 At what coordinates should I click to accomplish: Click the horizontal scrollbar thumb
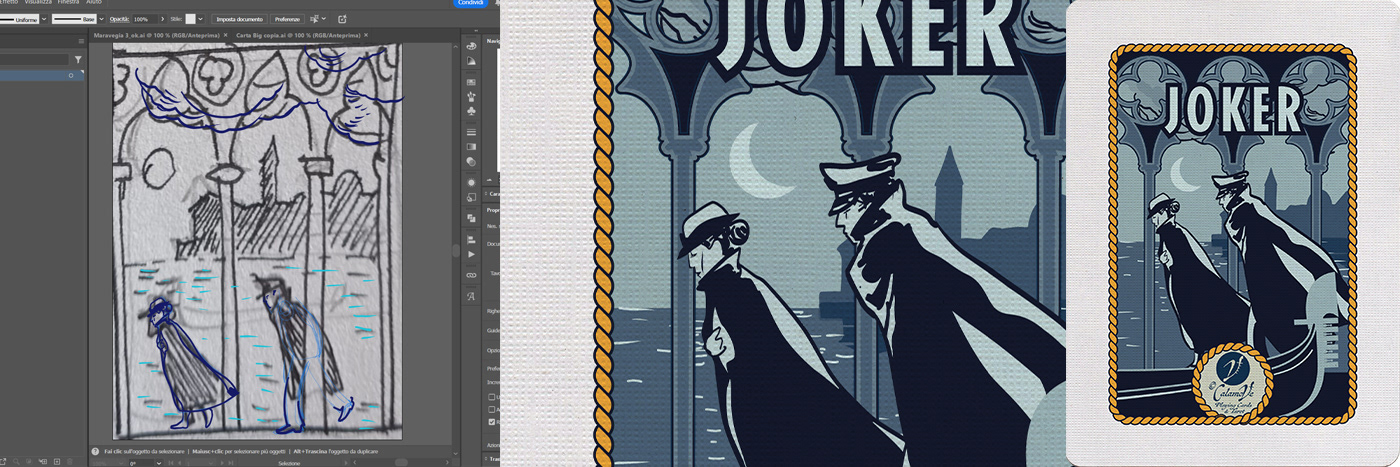400,462
